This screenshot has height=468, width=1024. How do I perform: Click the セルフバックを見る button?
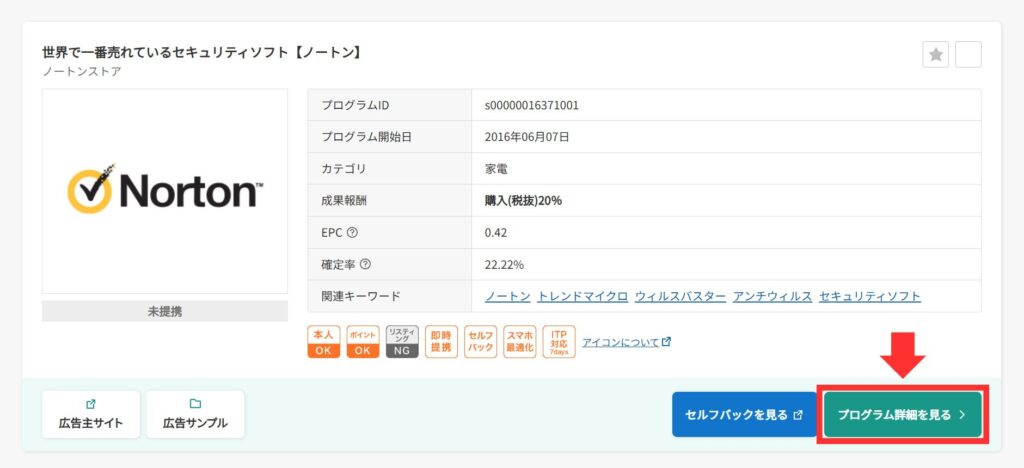744,414
